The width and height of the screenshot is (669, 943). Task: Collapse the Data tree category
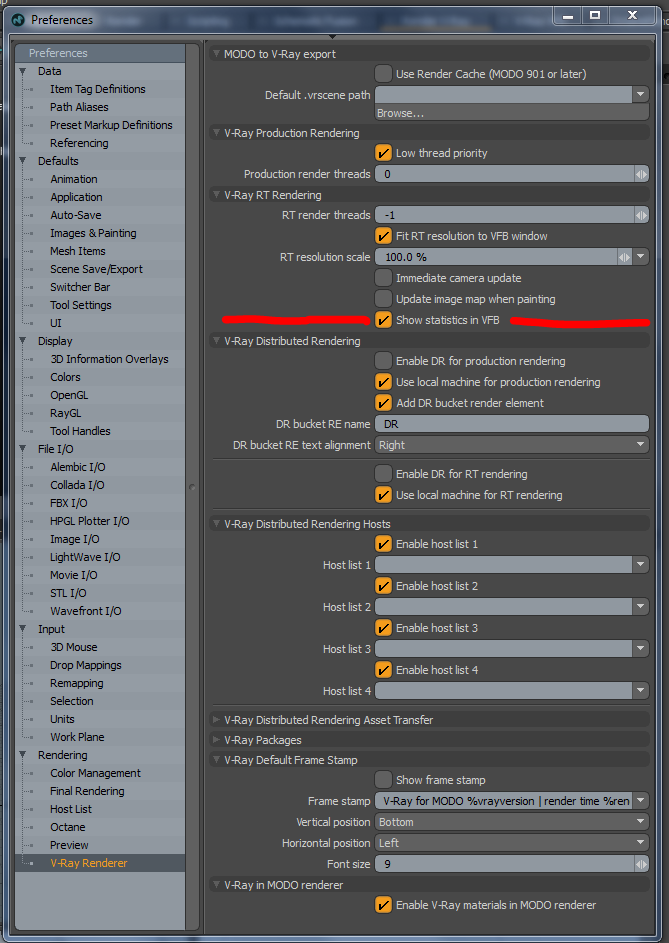point(22,72)
